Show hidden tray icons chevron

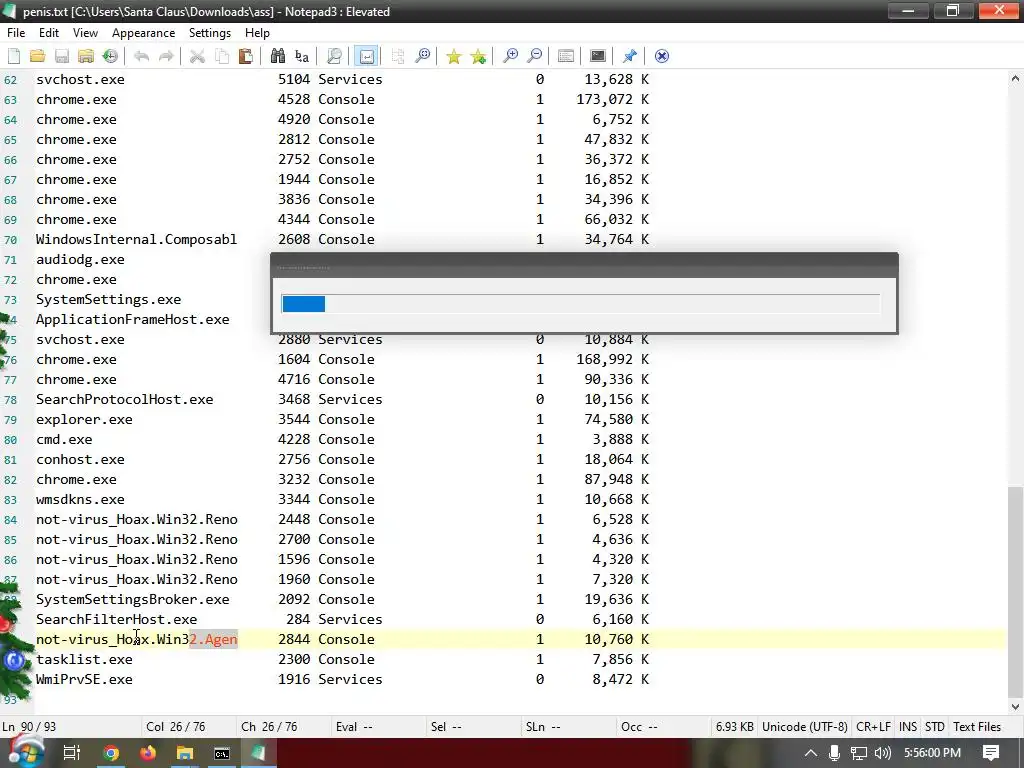point(810,753)
